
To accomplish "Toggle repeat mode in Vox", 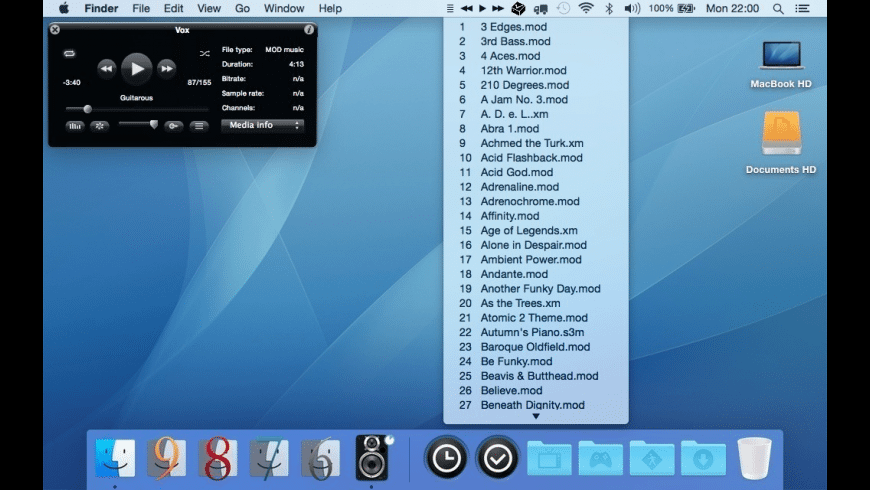I will pyautogui.click(x=69, y=53).
